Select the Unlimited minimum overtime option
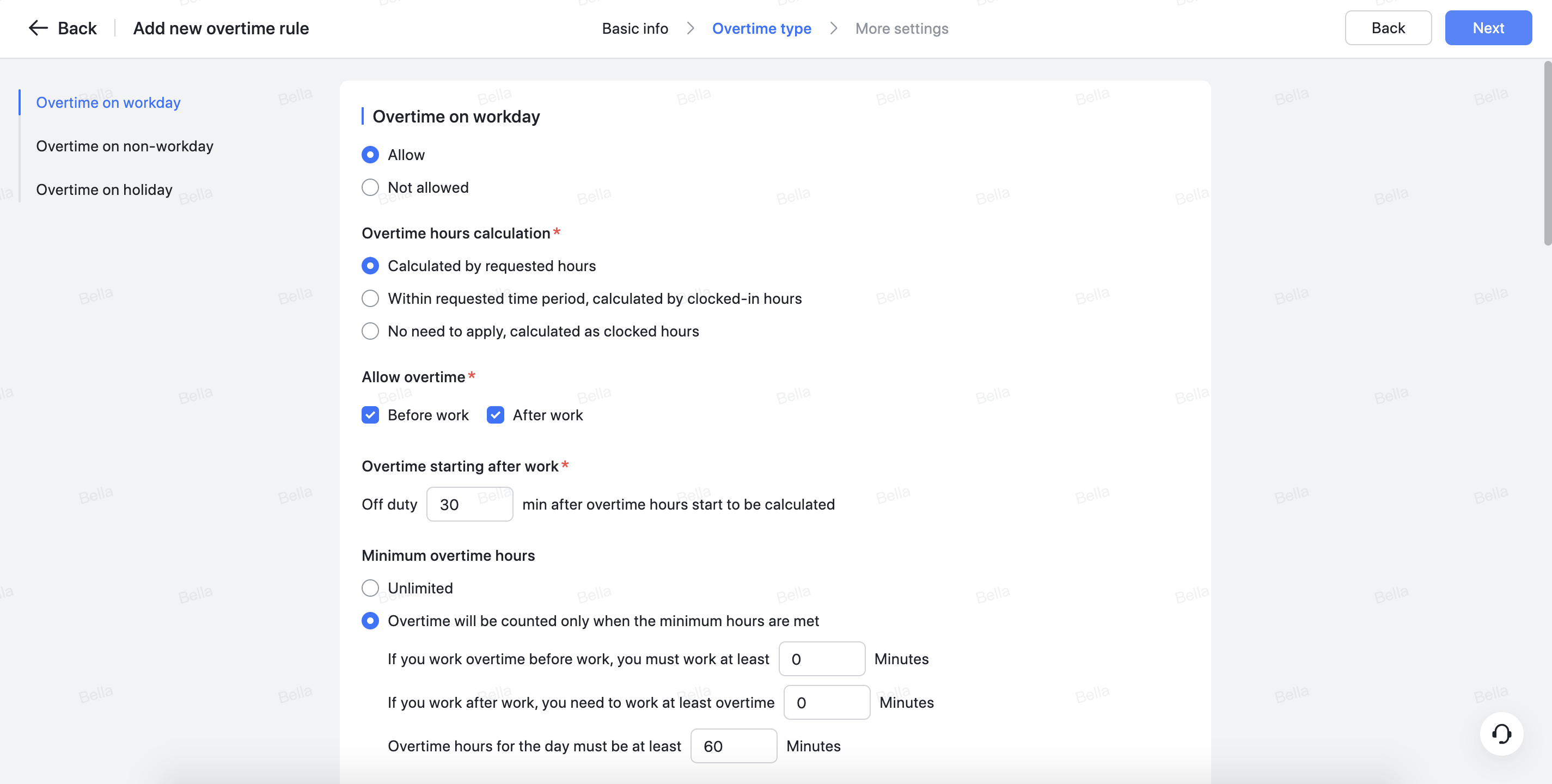 [370, 587]
